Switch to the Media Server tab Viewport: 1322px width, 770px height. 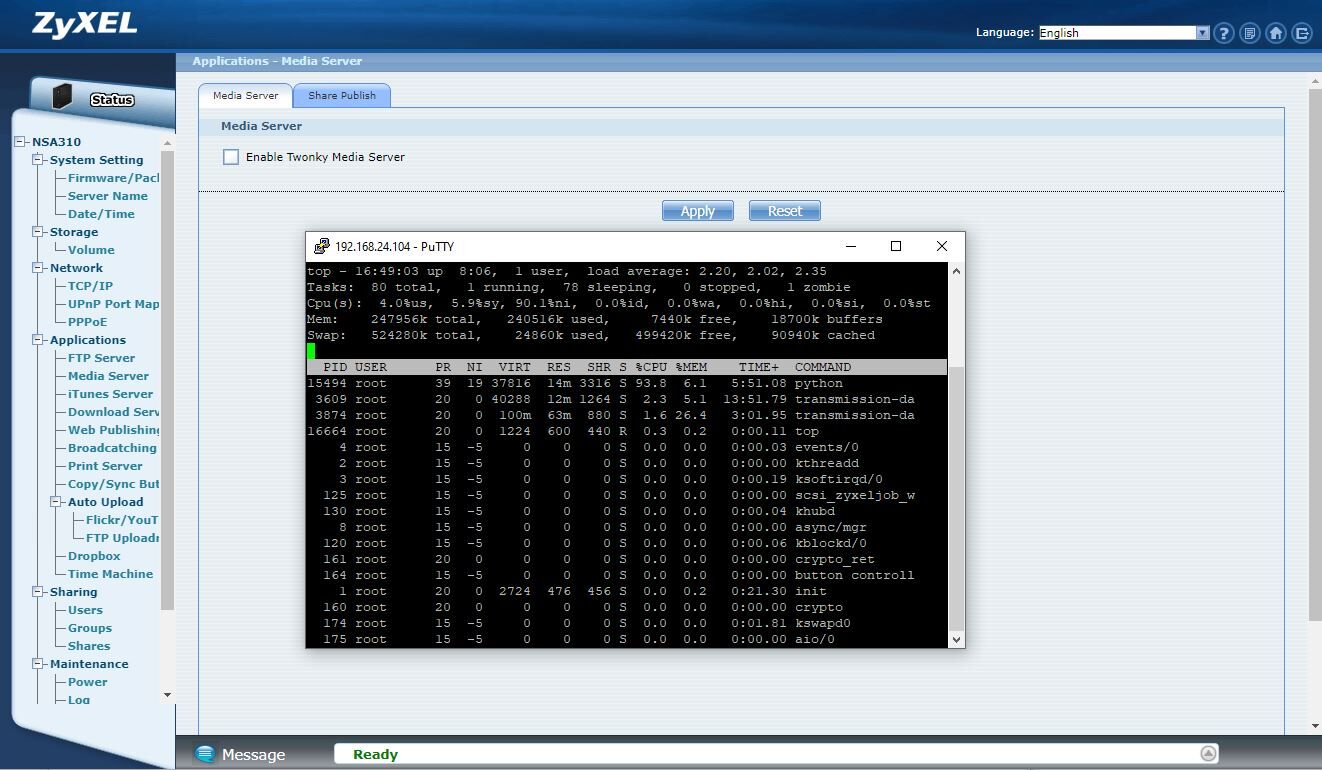coord(245,96)
